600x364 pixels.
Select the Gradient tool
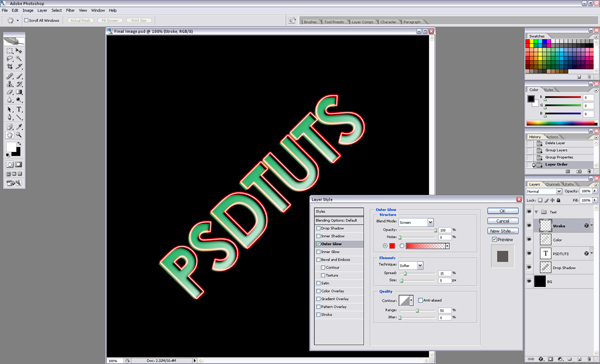click(19, 92)
